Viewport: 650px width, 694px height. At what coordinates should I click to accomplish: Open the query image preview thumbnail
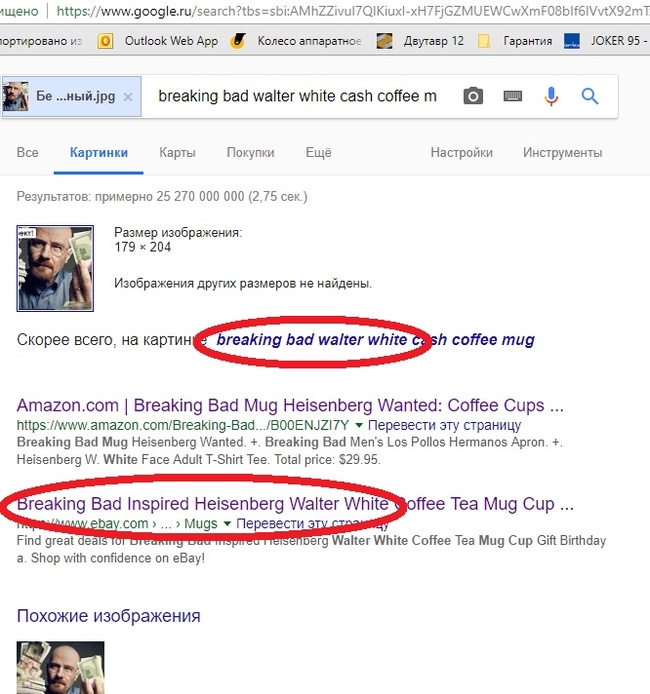tap(55, 268)
